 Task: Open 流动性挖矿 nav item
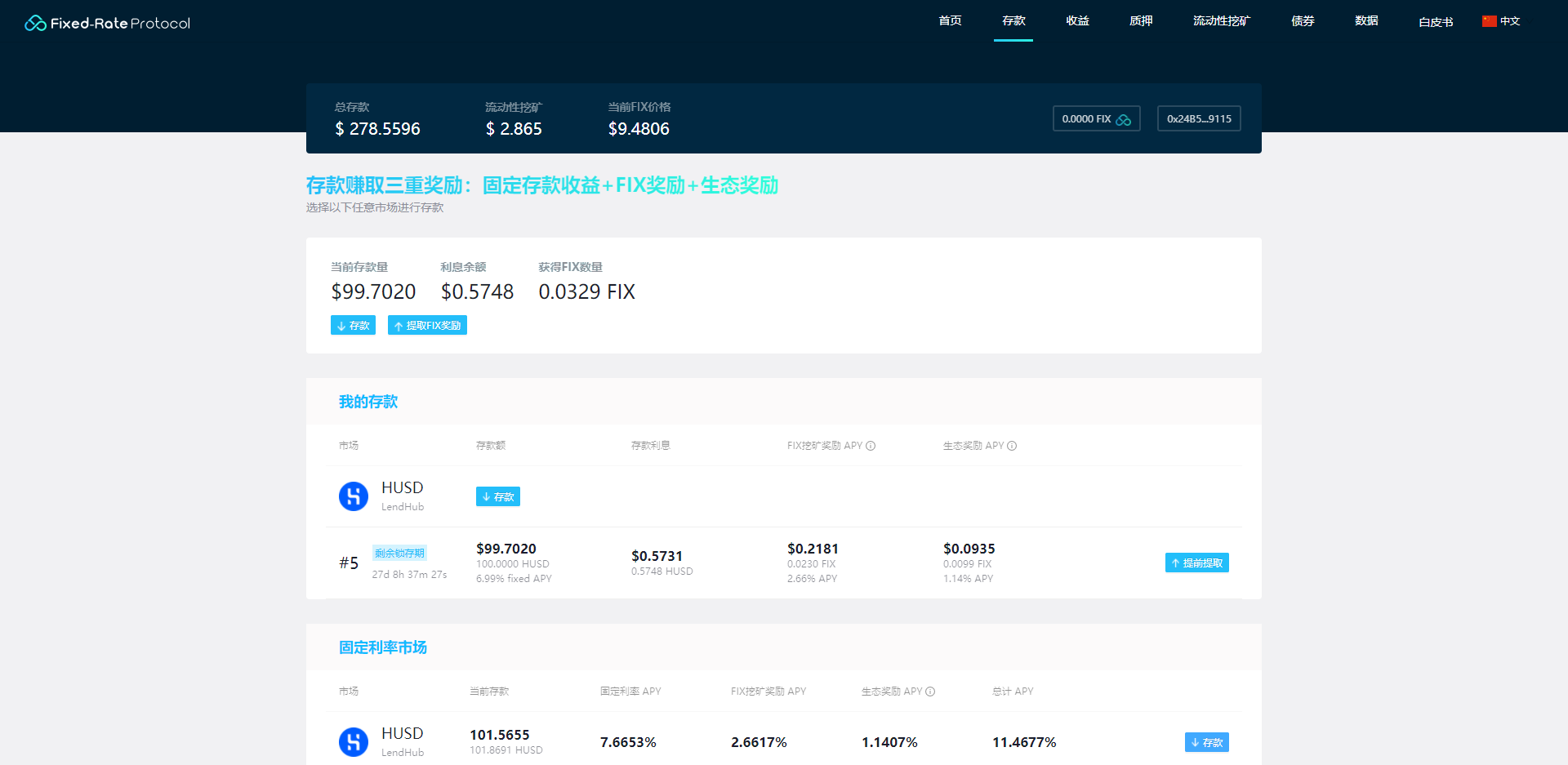(x=1222, y=21)
